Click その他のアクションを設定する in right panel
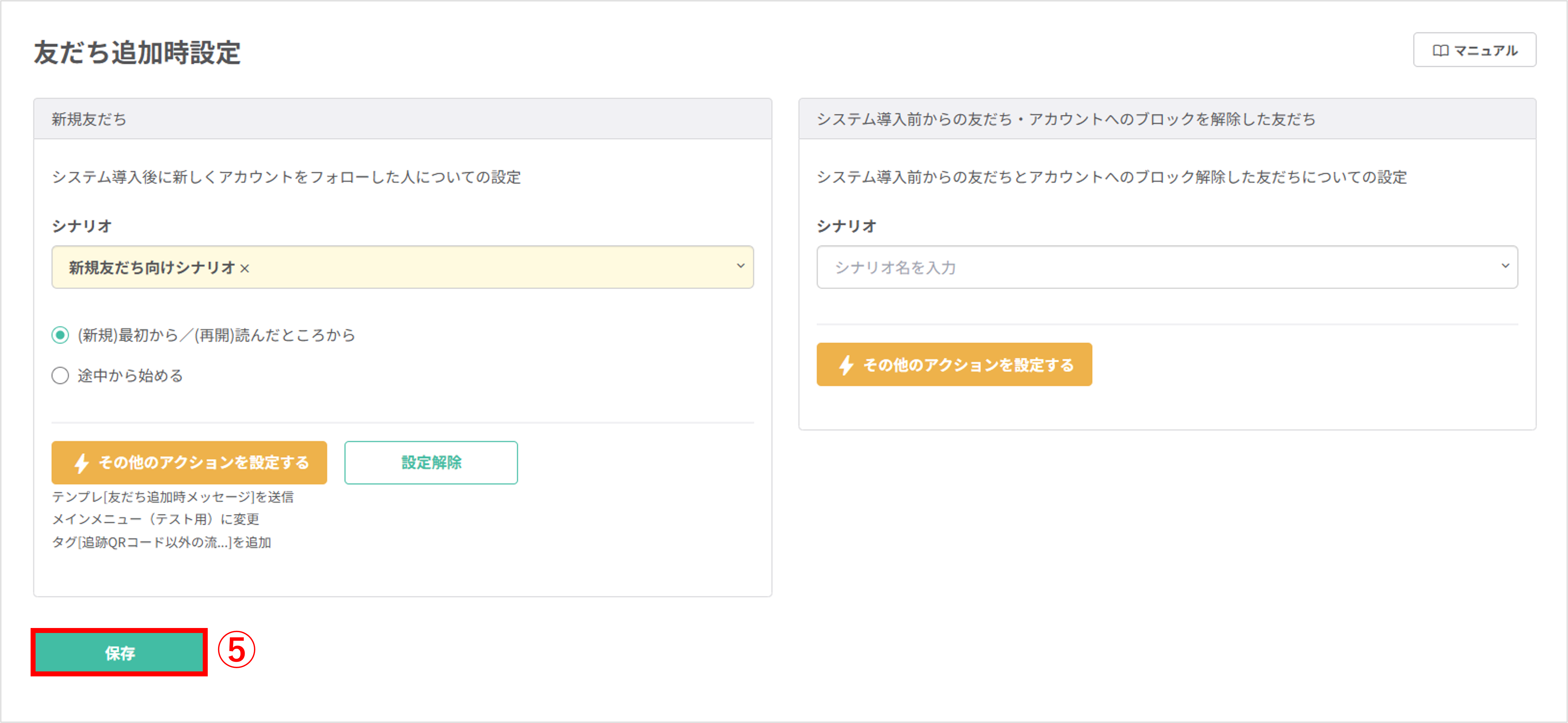The height and width of the screenshot is (723, 1568). tap(954, 364)
